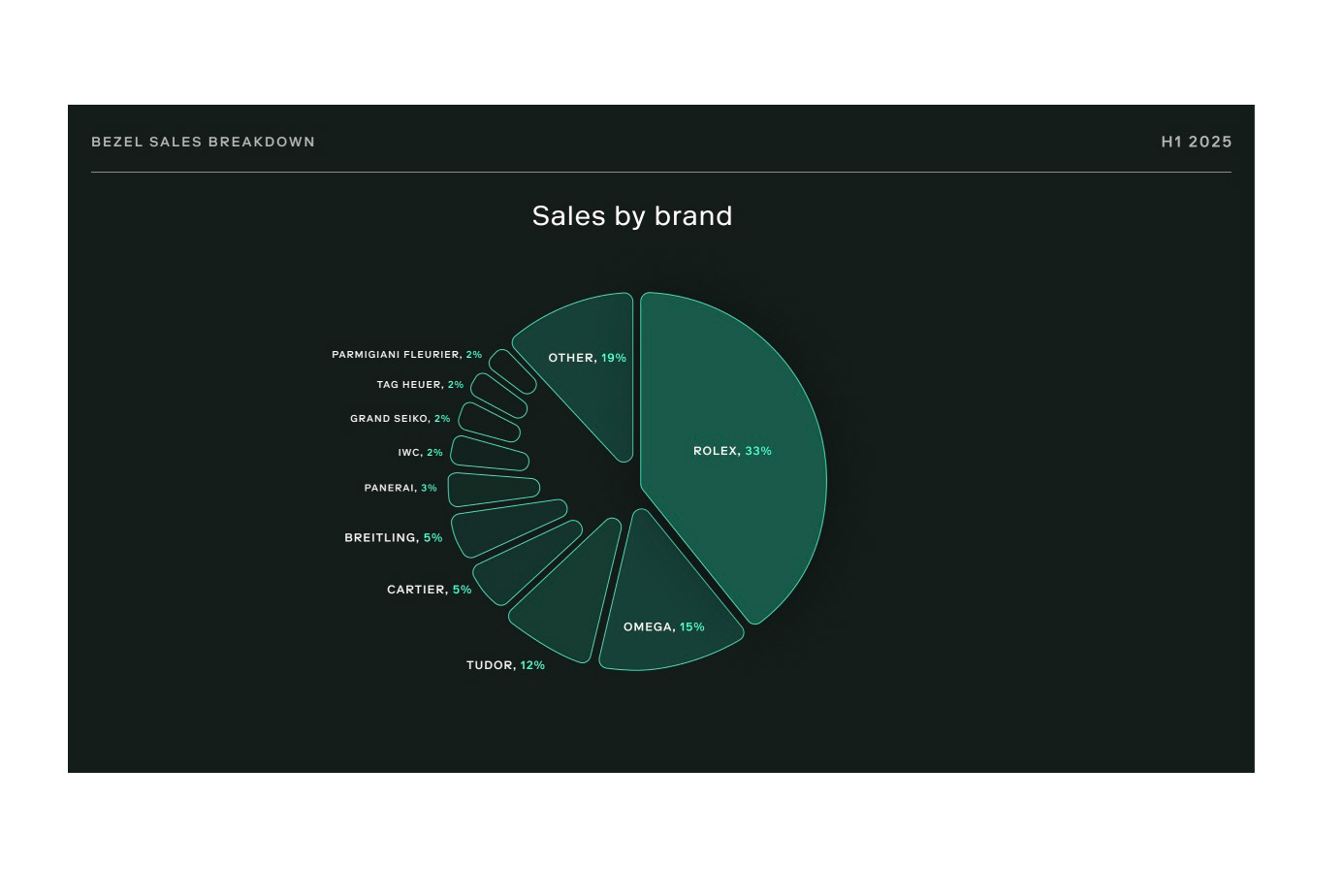Click the 'PANERAI, 3%' text label
The height and width of the screenshot is (896, 1344).
pos(400,488)
